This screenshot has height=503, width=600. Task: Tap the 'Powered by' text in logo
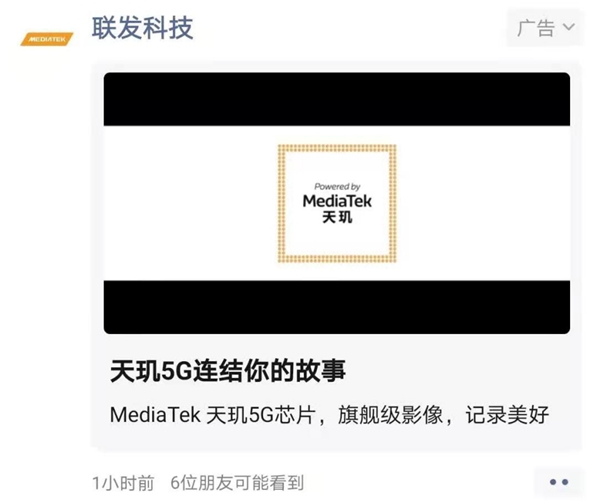click(337, 187)
